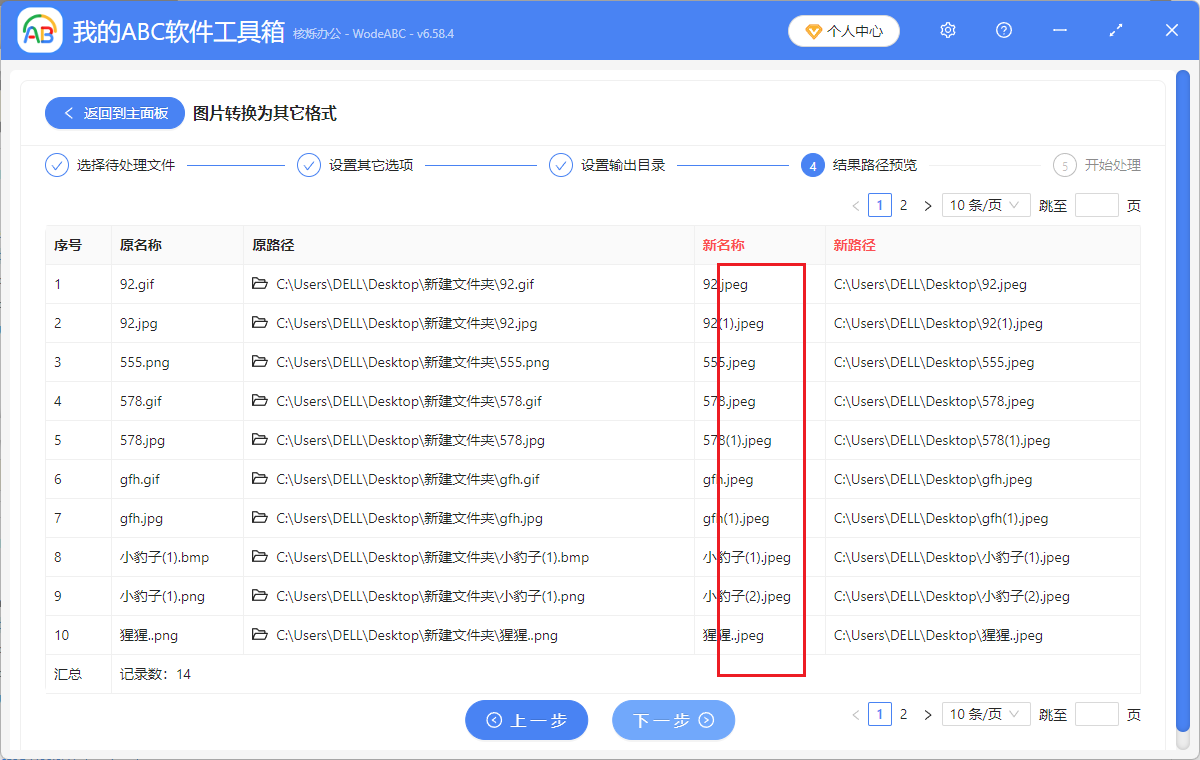Open the settings gear icon
The height and width of the screenshot is (760, 1200).
948,31
